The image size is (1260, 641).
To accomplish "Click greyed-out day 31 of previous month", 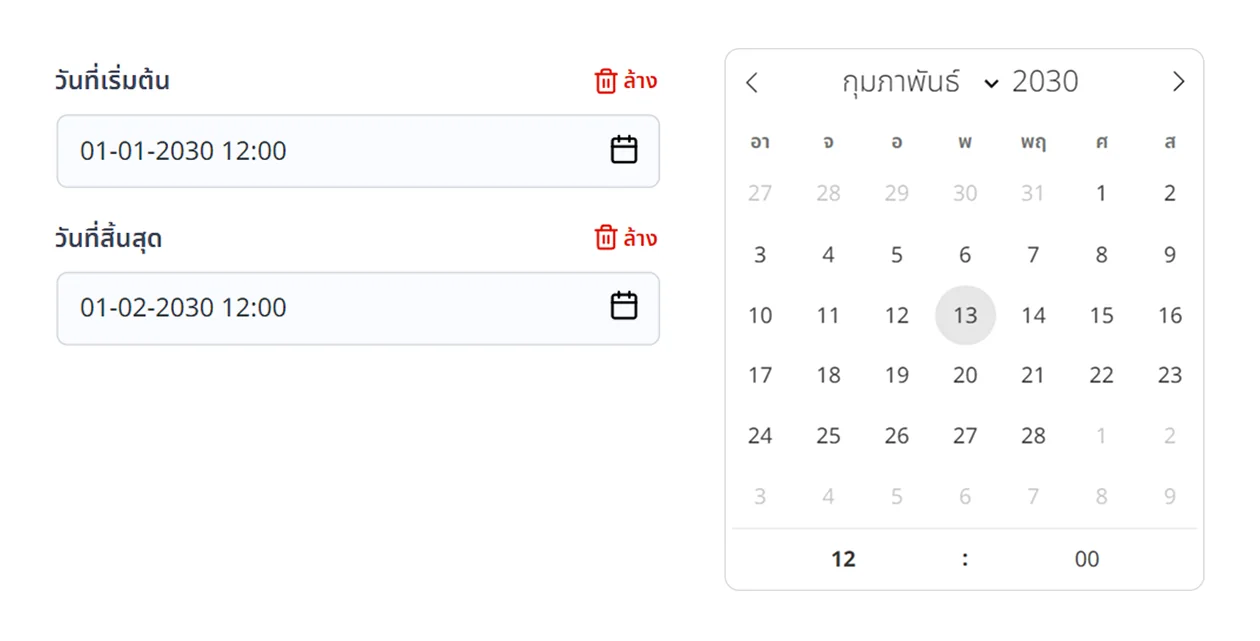I will 1033,194.
